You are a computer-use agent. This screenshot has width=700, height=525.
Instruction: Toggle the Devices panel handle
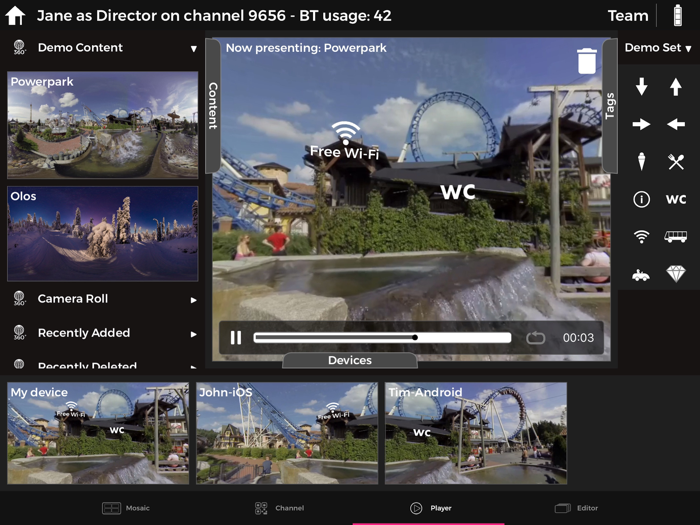[x=350, y=360]
